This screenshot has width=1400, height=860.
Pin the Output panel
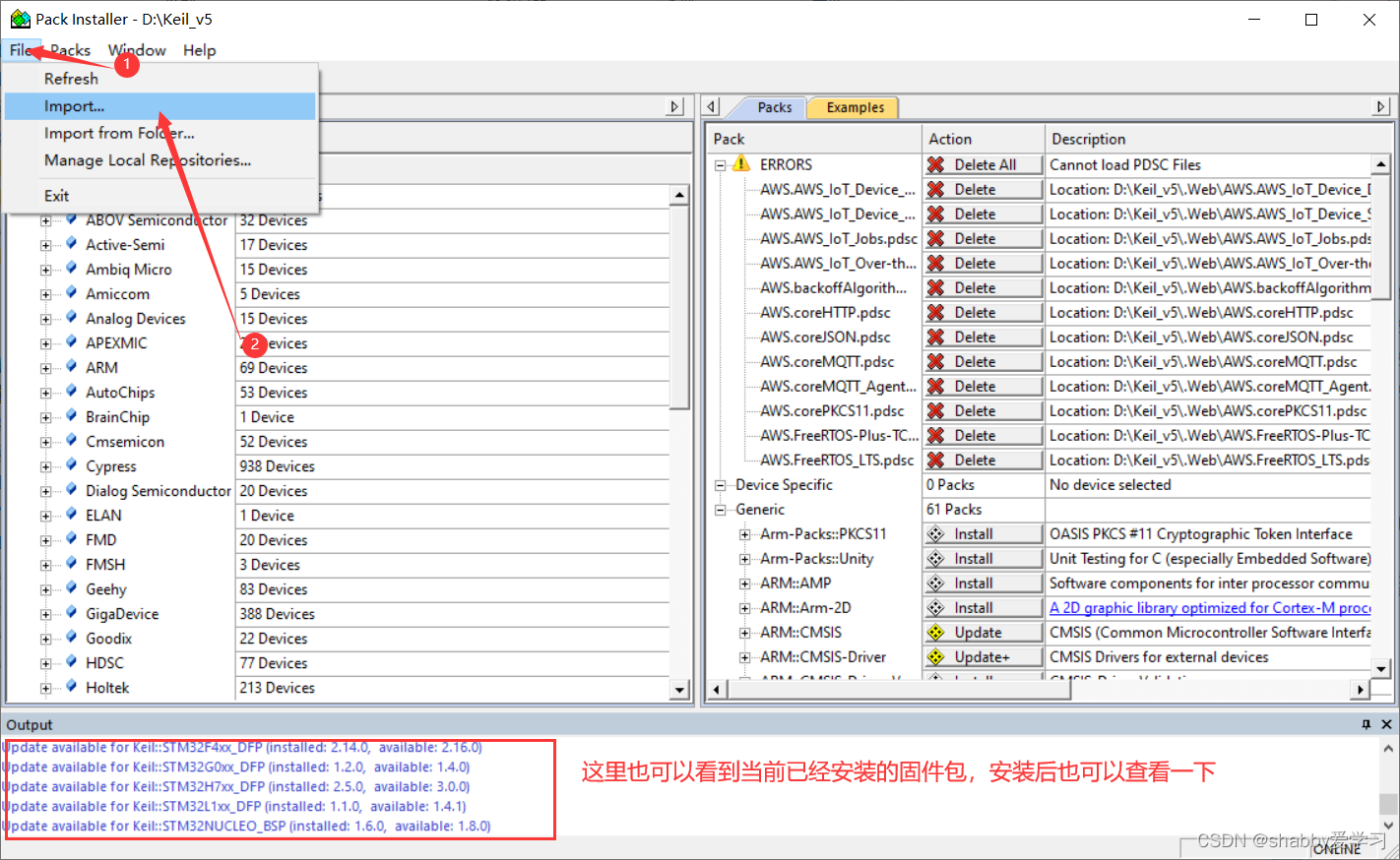1367,724
